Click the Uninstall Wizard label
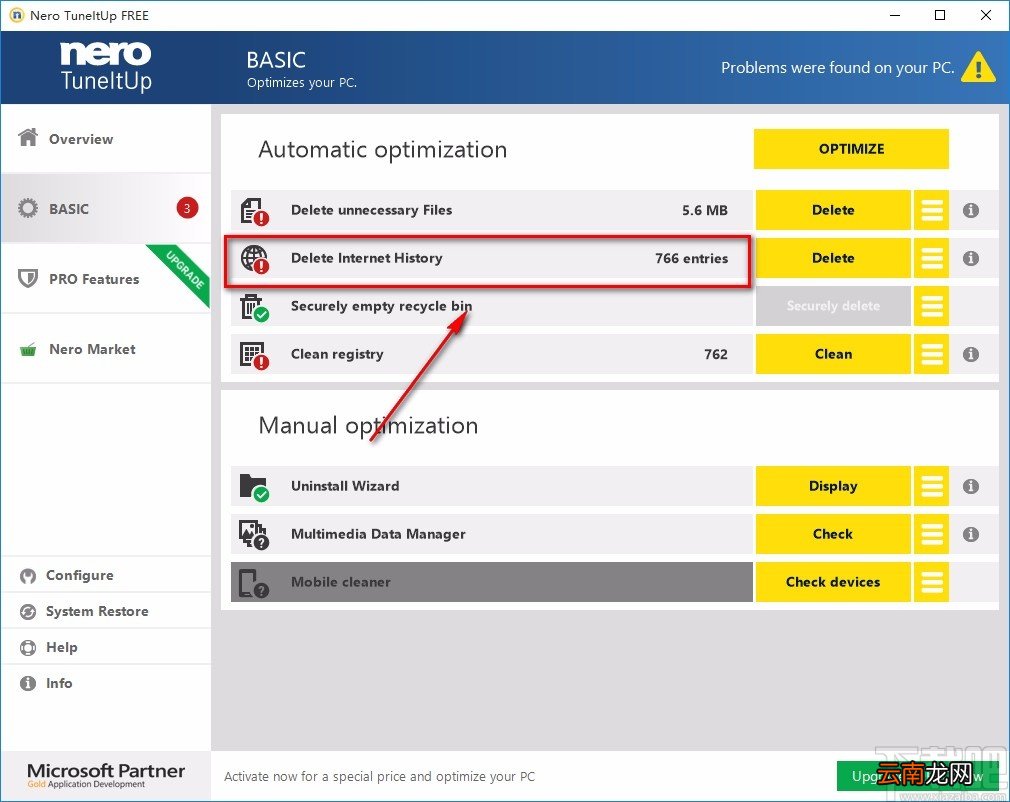The width and height of the screenshot is (1010, 802). 345,486
